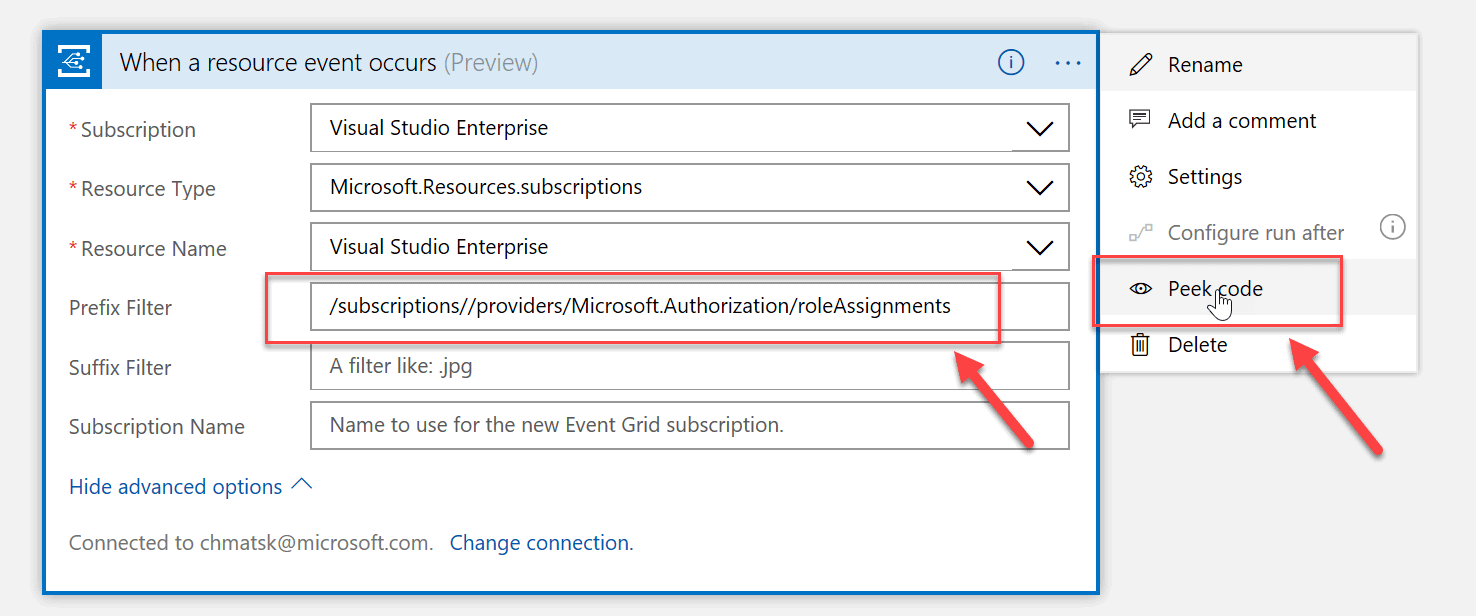Click the Configure run after flow icon
The height and width of the screenshot is (616, 1476).
(1140, 233)
